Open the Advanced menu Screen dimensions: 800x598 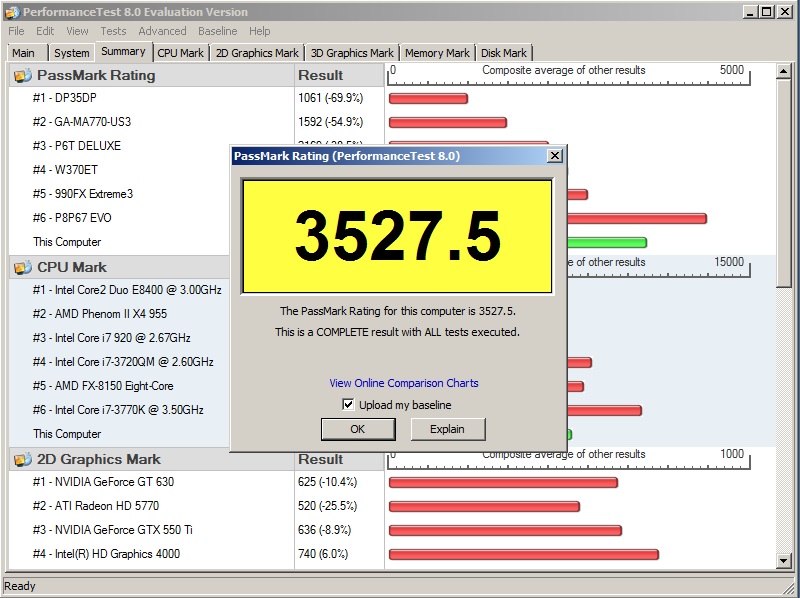click(x=162, y=31)
